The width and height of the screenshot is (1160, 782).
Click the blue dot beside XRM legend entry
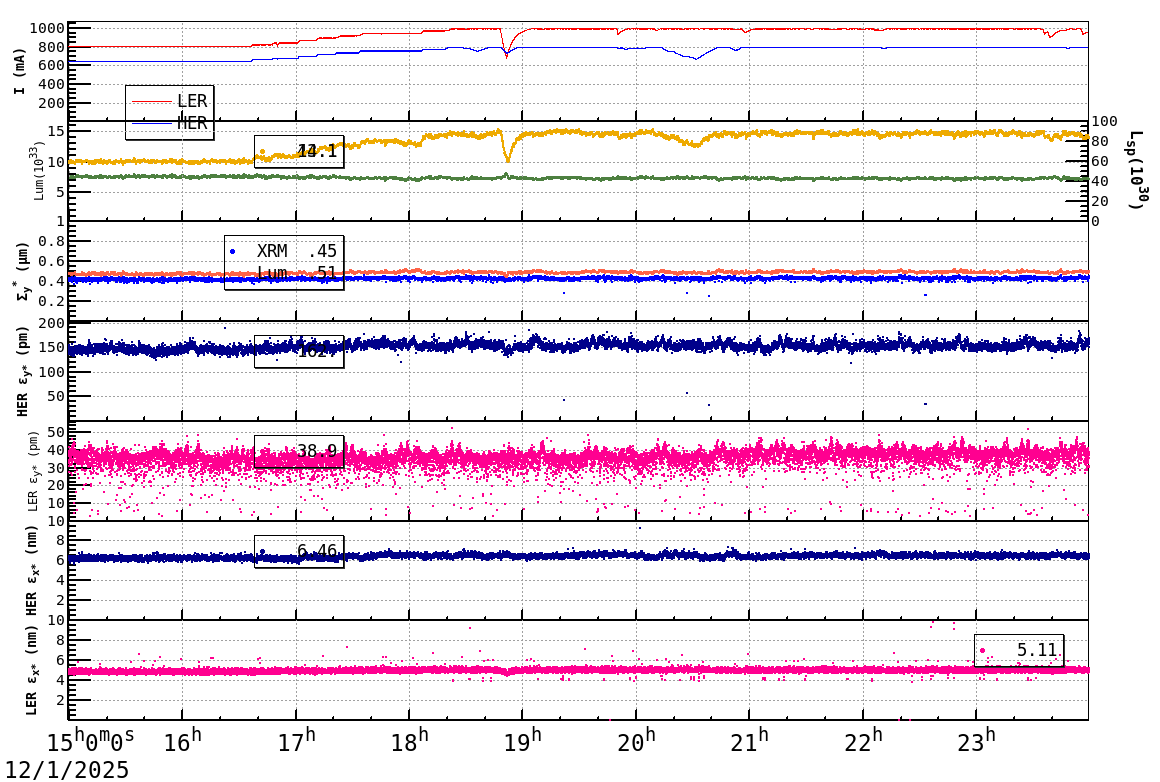click(x=233, y=252)
